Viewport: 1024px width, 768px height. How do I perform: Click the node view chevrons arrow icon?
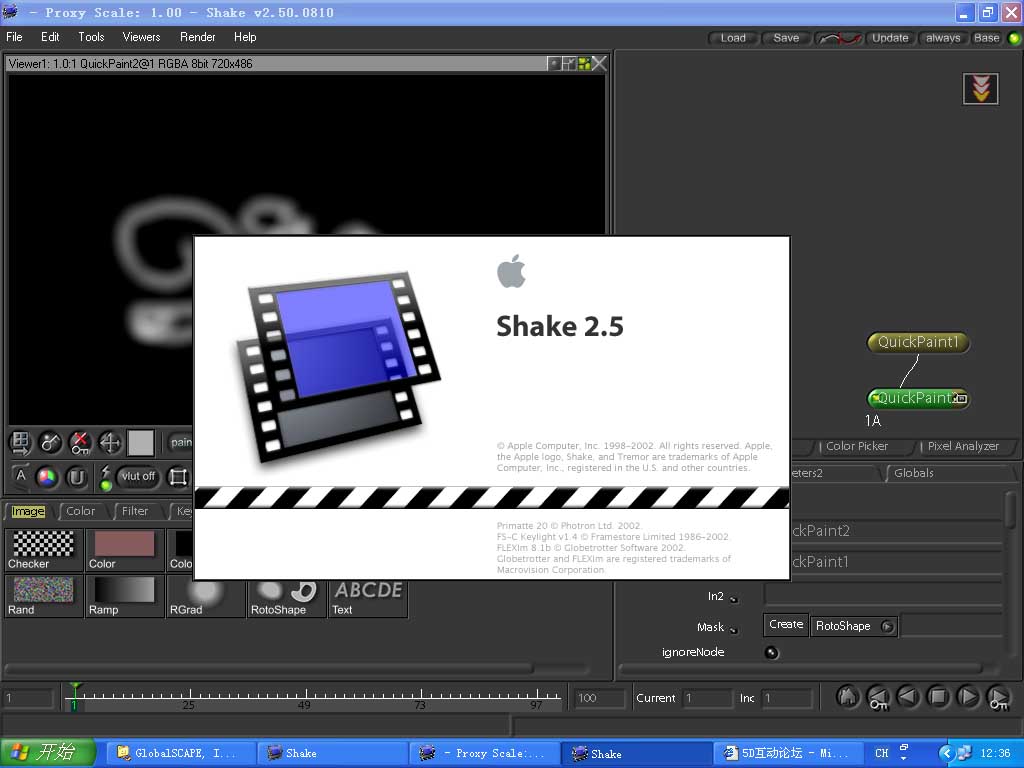coord(980,89)
